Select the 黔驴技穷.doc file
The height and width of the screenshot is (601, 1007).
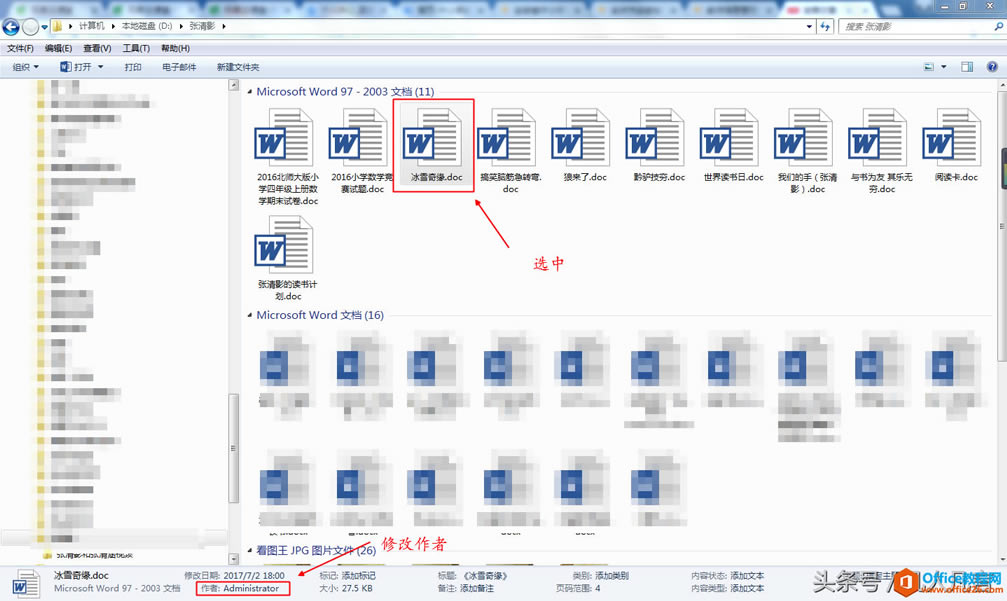[659, 145]
